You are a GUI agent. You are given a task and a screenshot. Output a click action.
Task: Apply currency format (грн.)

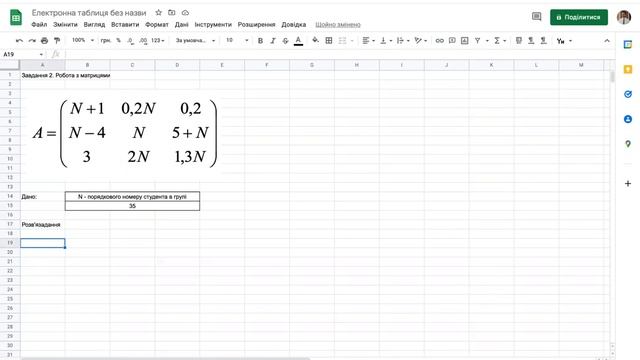click(x=106, y=40)
